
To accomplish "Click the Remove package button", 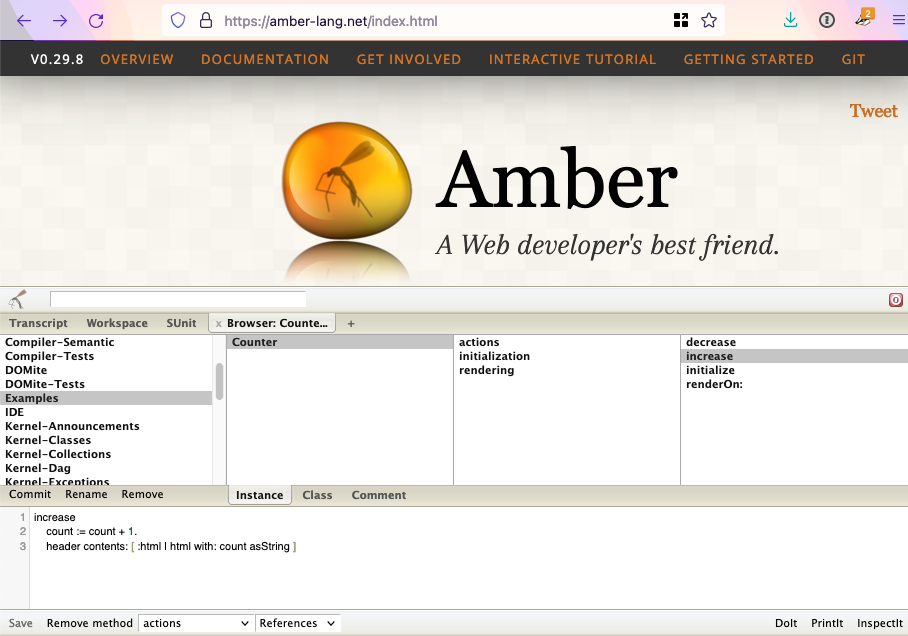I will pyautogui.click(x=142, y=495).
